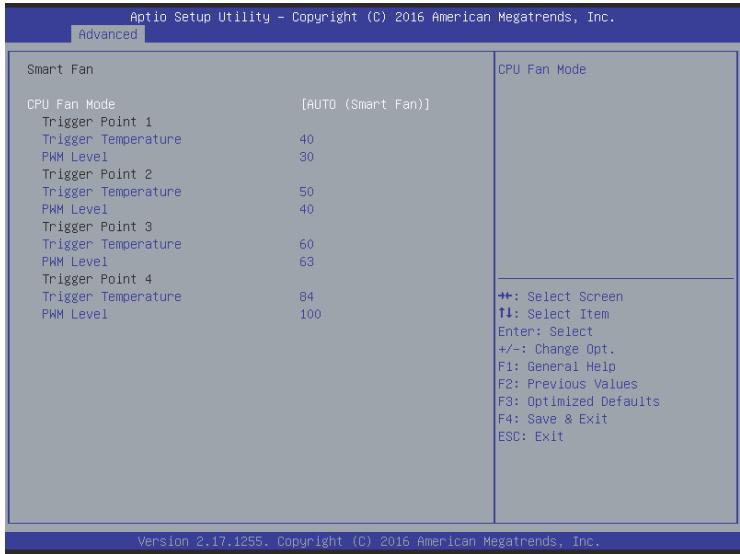The image size is (740, 554).
Task: Click the left-right arrows Select Screen icon
Action: point(505,296)
